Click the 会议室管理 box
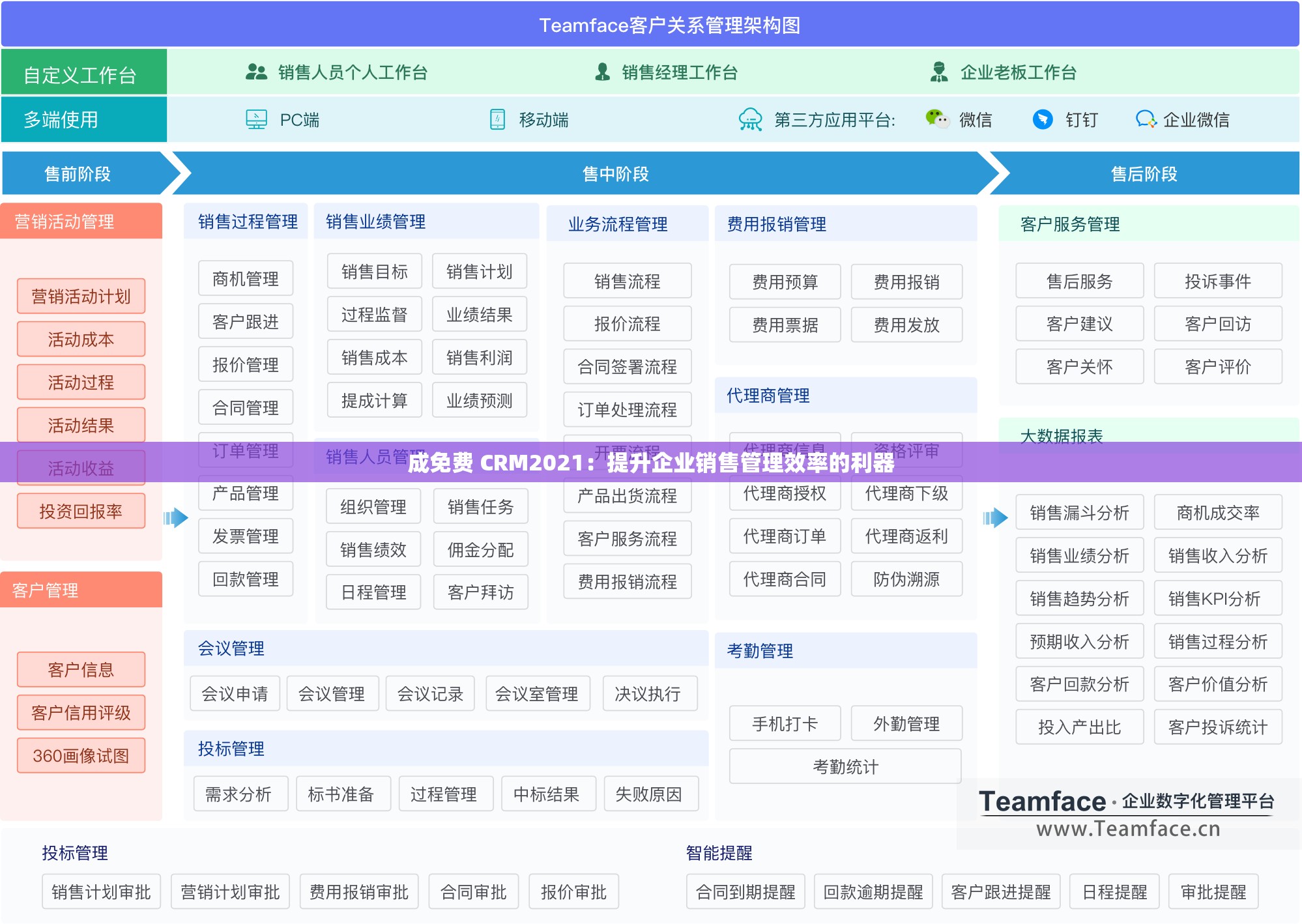 538,693
